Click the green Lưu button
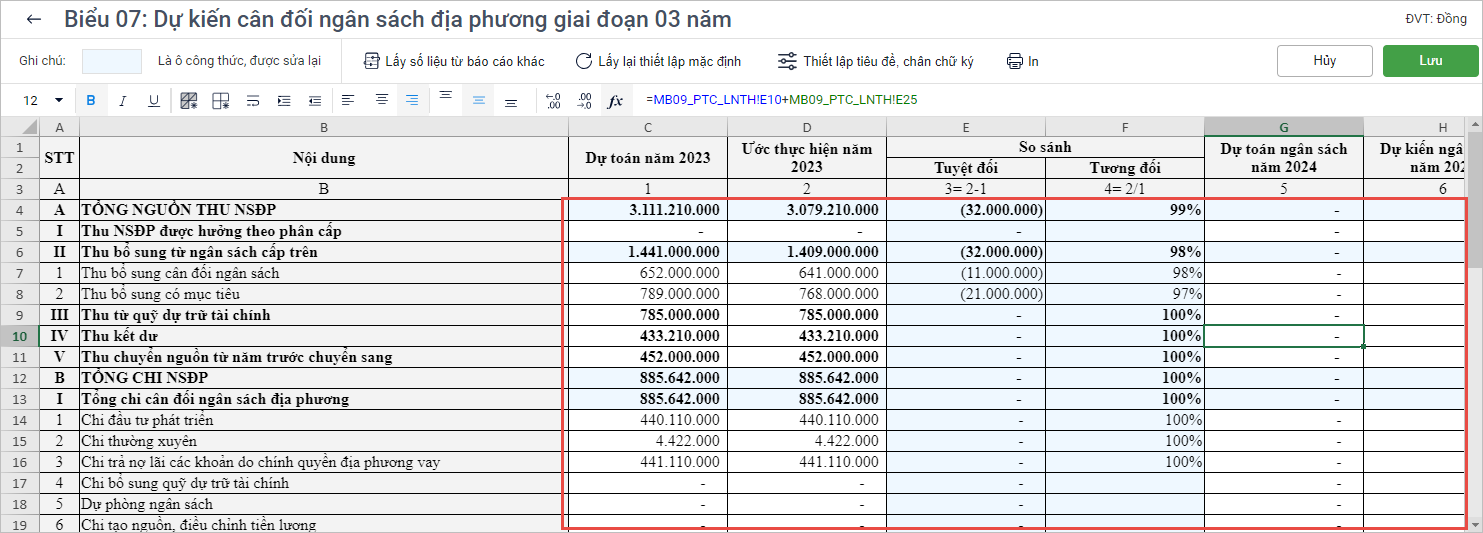This screenshot has height=533, width=1483. pyautogui.click(x=1430, y=61)
